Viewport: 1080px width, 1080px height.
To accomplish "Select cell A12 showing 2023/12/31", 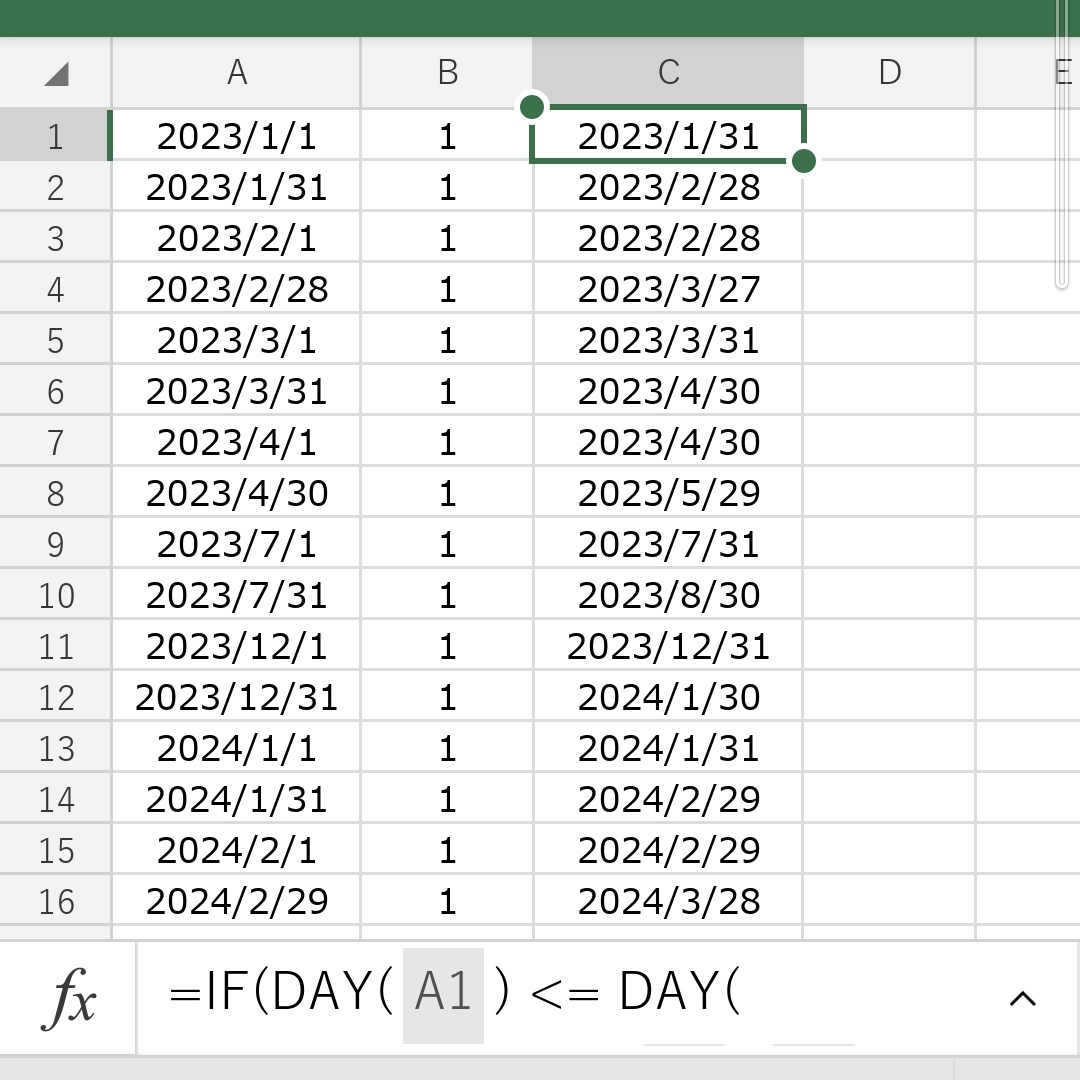I will tap(236, 697).
